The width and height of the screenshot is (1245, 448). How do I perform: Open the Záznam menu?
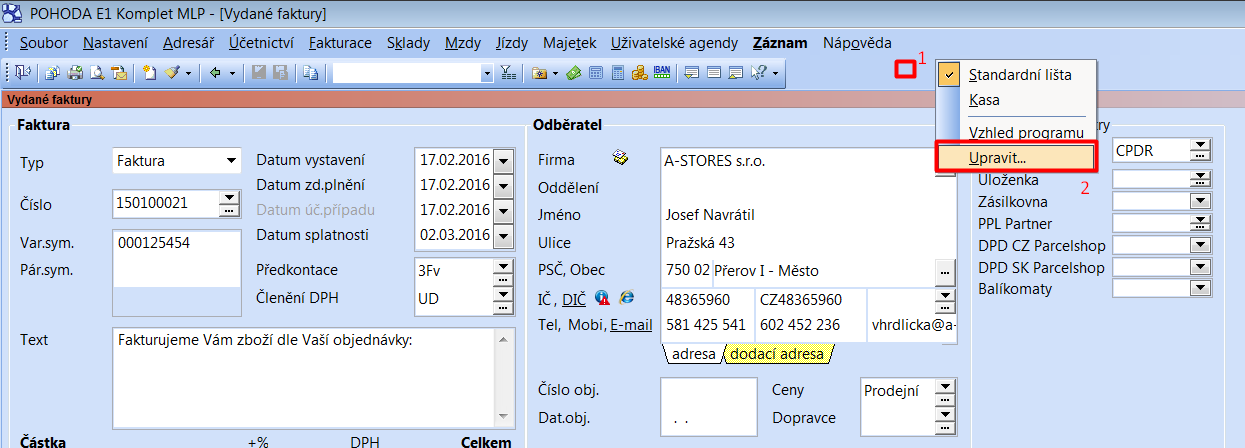pyautogui.click(x=780, y=43)
